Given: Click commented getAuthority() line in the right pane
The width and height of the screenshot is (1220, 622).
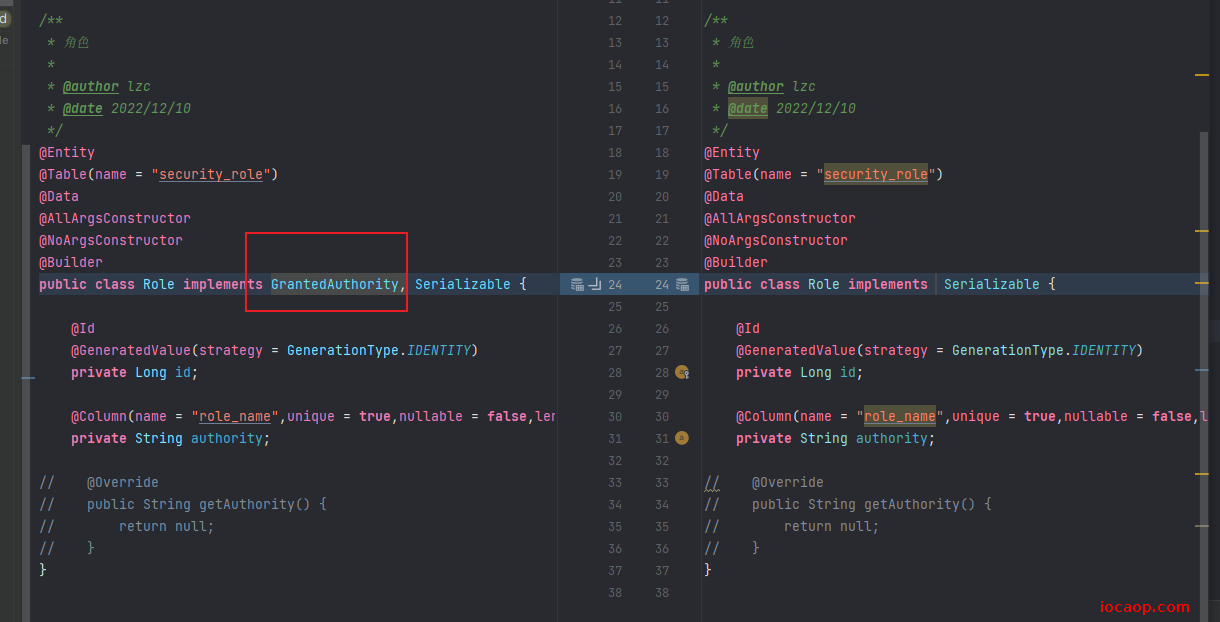Looking at the screenshot, I should click(848, 505).
